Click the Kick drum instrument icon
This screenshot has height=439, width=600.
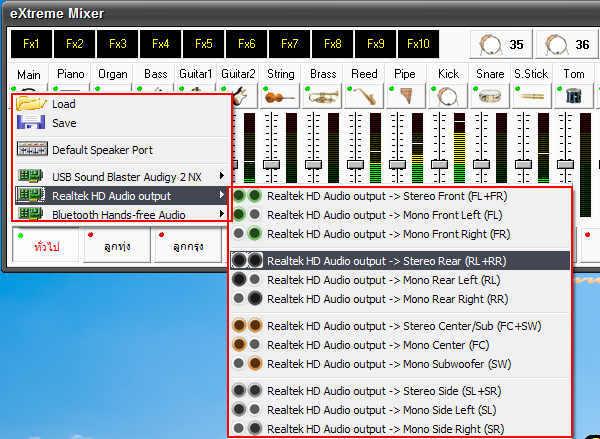coord(448,96)
